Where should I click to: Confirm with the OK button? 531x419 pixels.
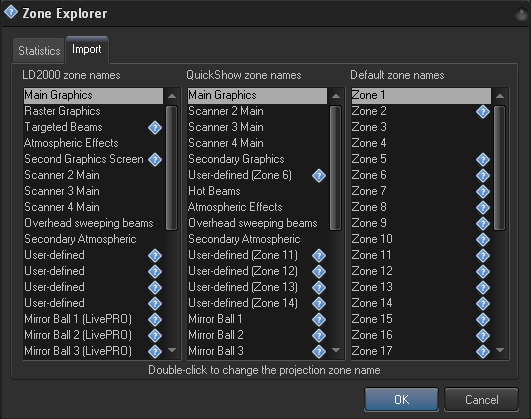point(401,400)
